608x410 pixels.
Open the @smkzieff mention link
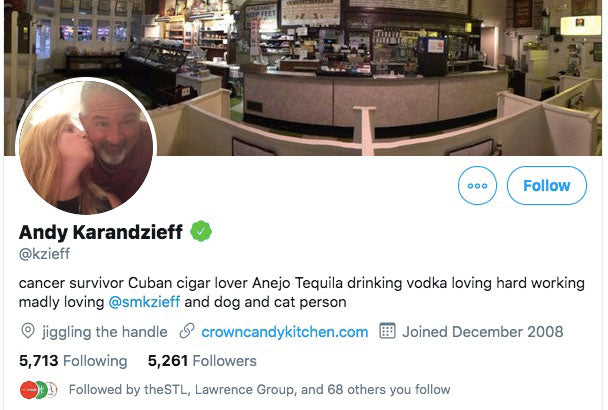[144, 302]
